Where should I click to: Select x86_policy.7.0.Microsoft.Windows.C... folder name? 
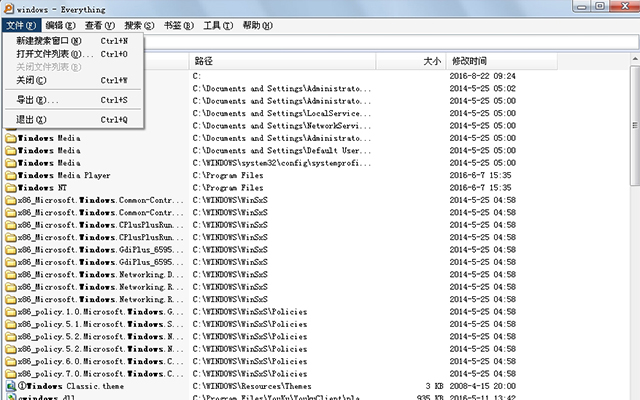pyautogui.click(x=100, y=374)
